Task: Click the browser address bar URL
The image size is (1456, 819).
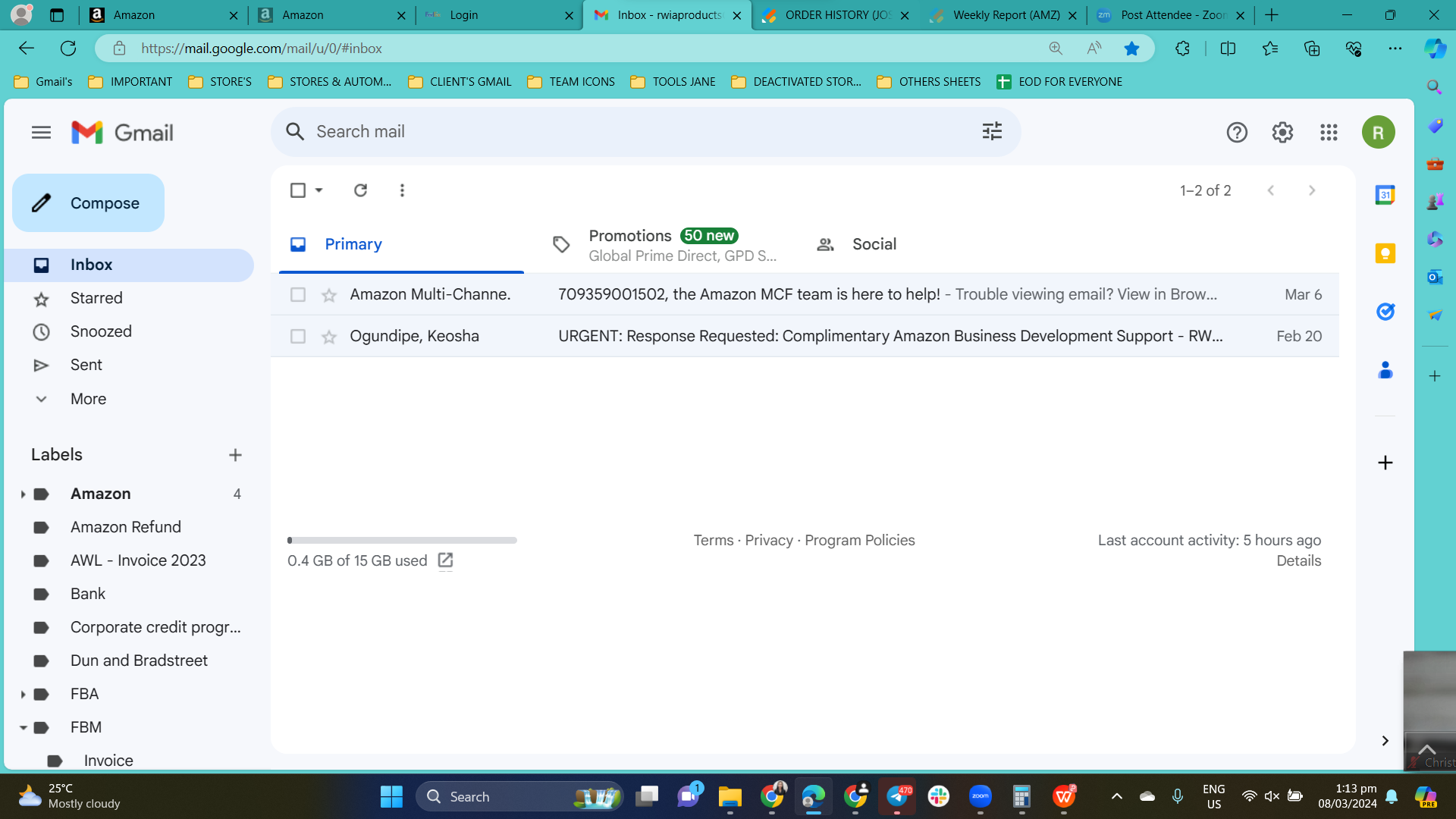Action: 262,49
